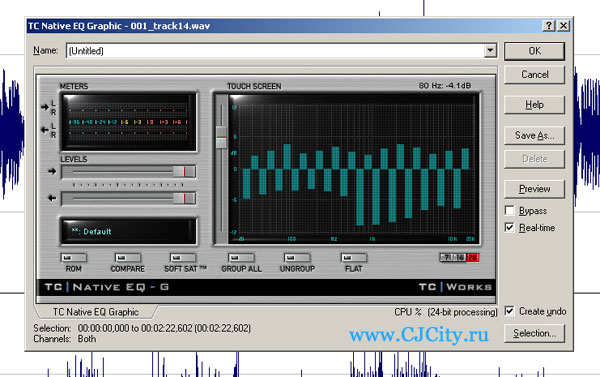Screen dimensions: 600x377
Task: Select the 28-band mode button
Action: (473, 258)
